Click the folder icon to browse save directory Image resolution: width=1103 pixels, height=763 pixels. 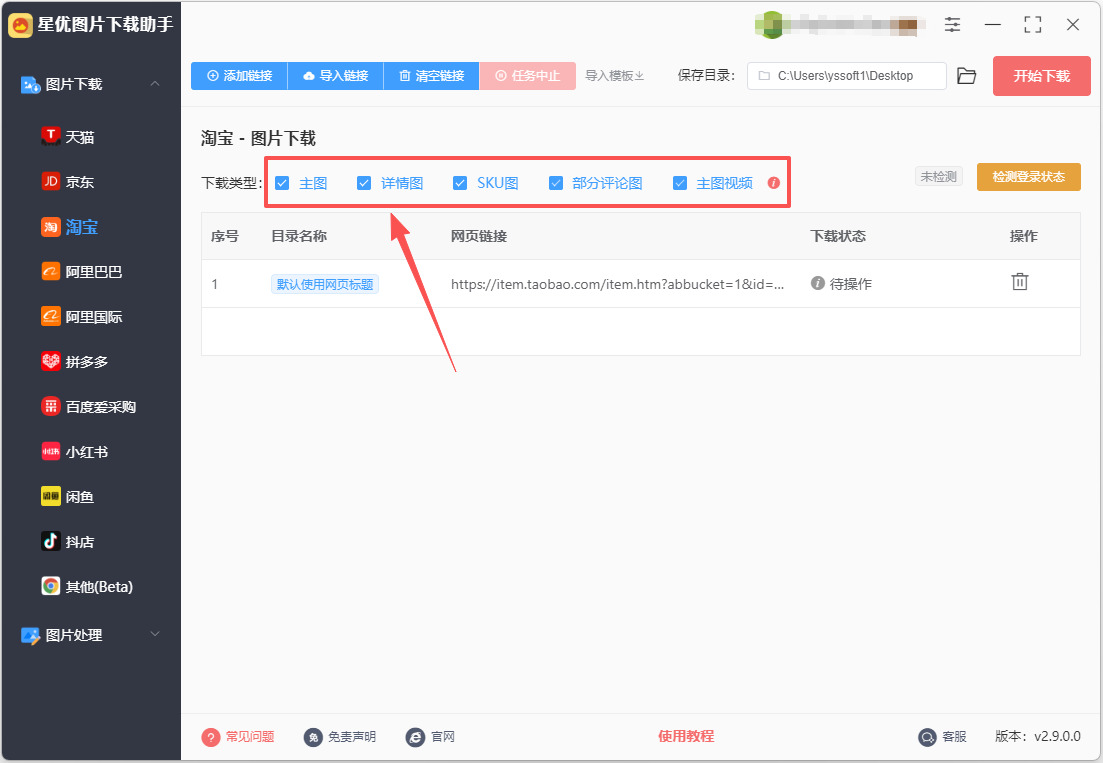coord(967,76)
